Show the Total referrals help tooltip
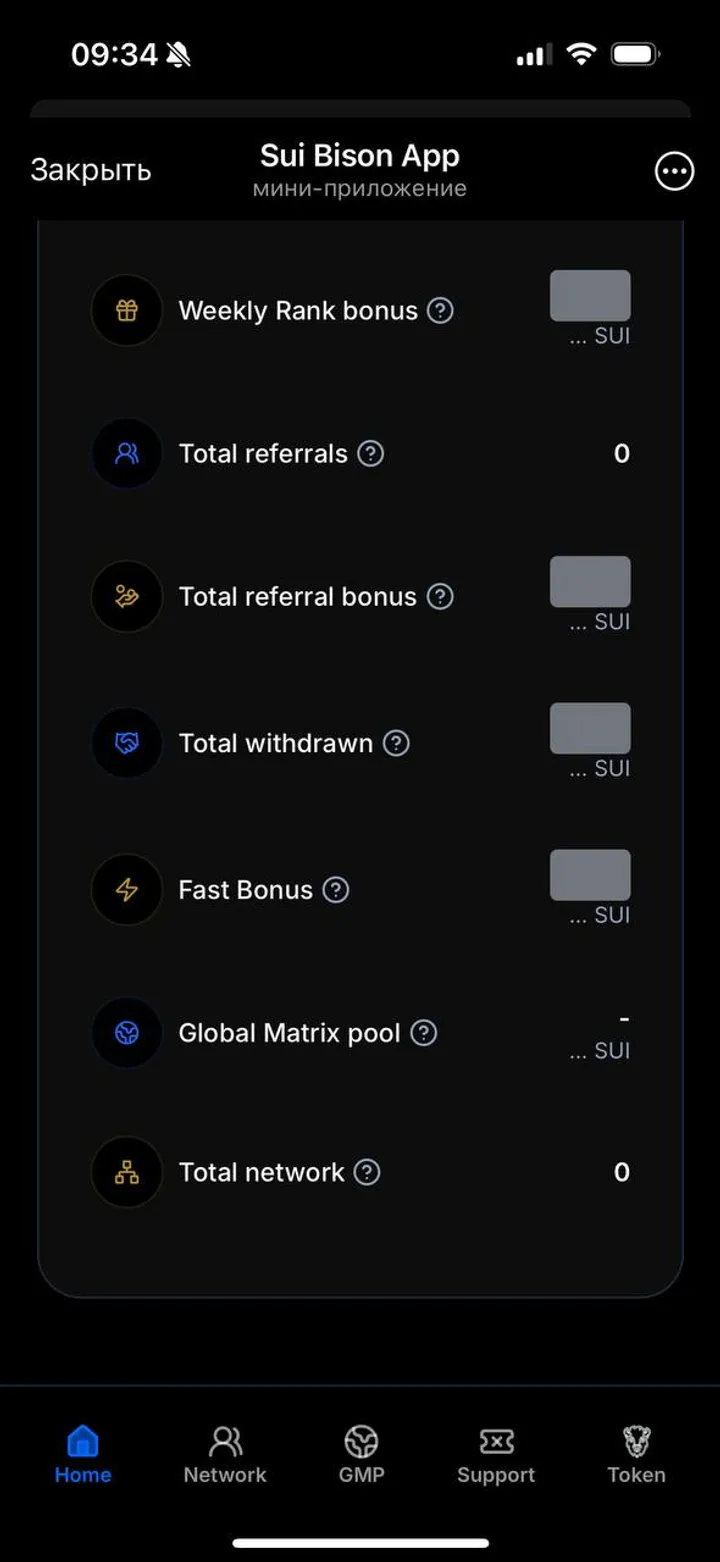The width and height of the screenshot is (720, 1562). point(371,454)
